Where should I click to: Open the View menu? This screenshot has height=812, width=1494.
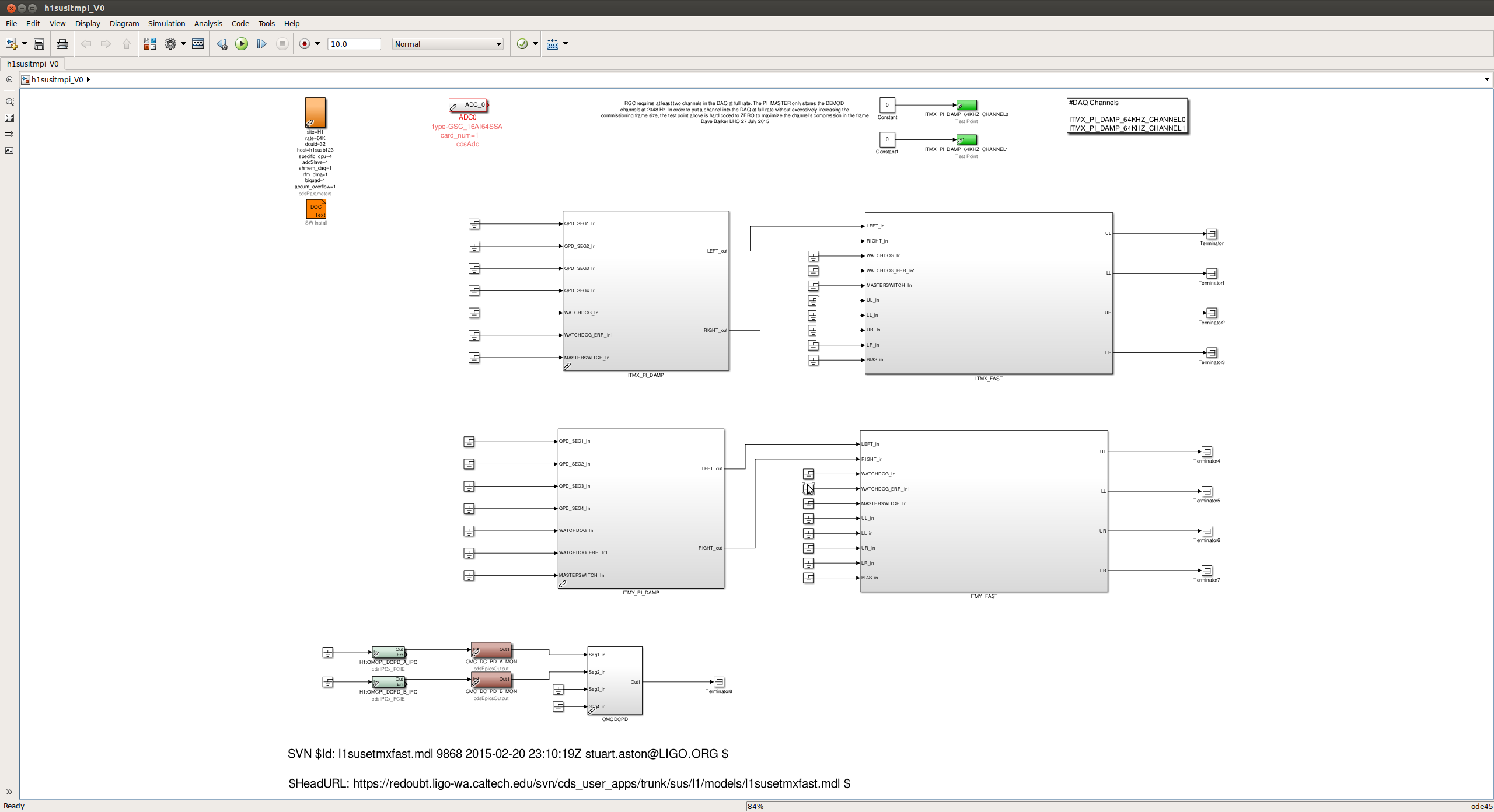(x=57, y=24)
